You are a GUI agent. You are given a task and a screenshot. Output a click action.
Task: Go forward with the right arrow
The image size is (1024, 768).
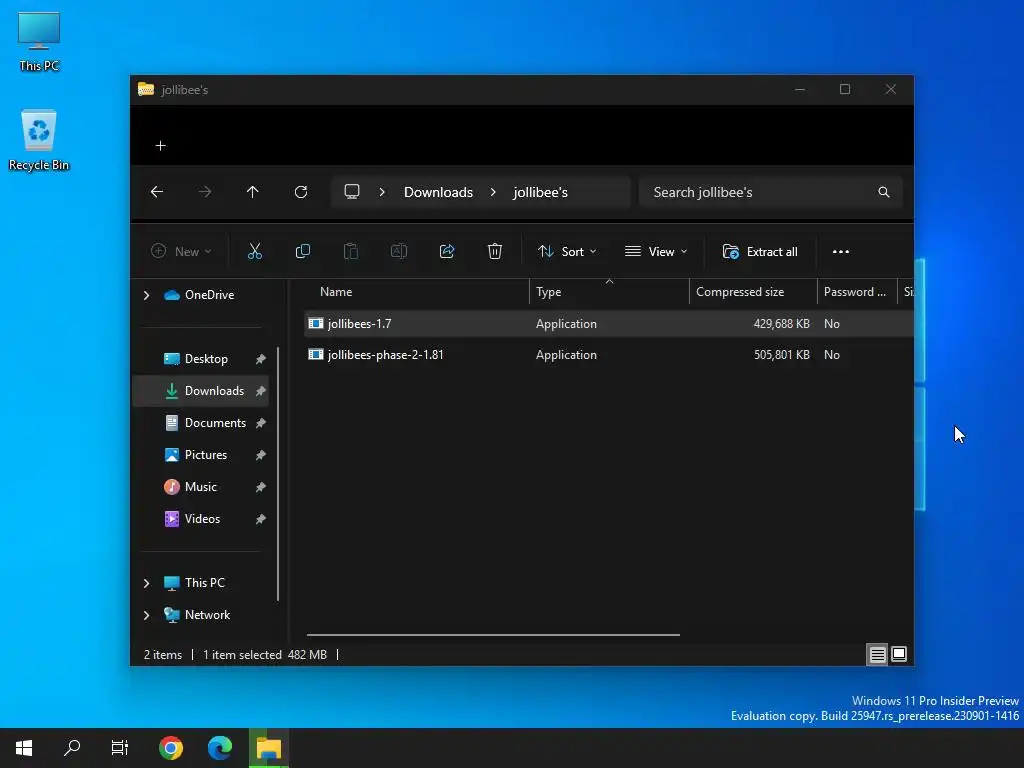click(x=204, y=192)
